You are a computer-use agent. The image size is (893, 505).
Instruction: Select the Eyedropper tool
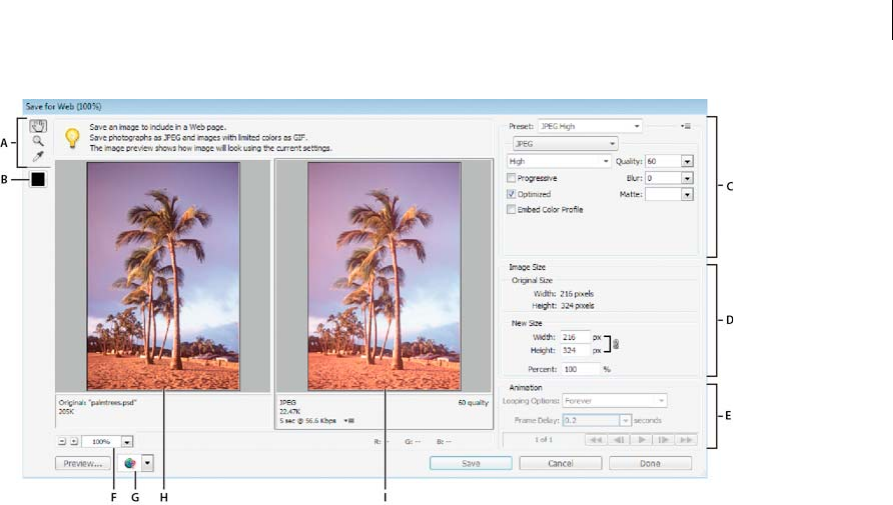pyautogui.click(x=38, y=156)
